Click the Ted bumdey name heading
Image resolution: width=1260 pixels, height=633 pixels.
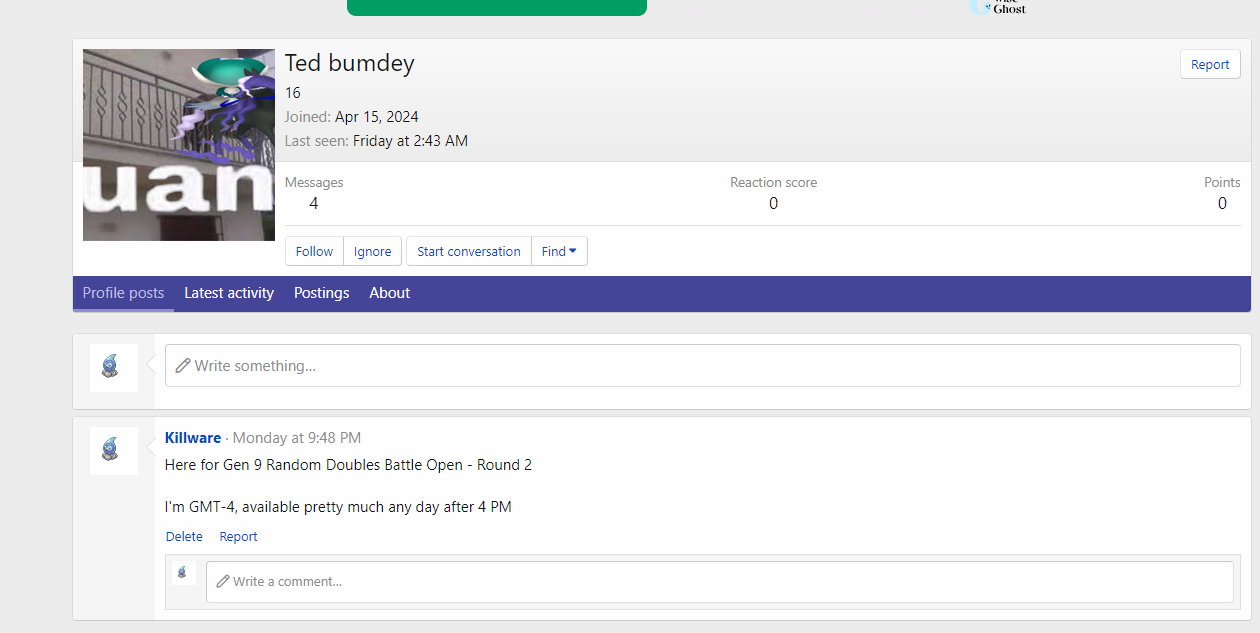[350, 63]
